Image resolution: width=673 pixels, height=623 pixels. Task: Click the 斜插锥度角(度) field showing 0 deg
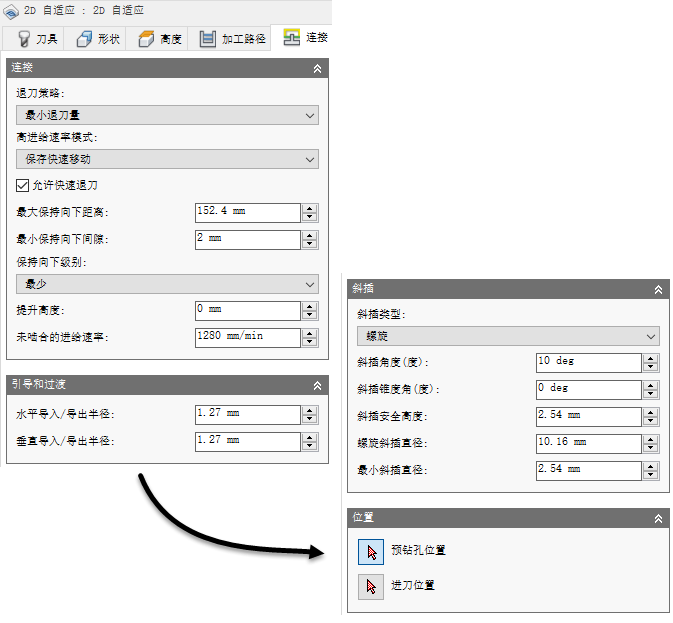(x=589, y=390)
